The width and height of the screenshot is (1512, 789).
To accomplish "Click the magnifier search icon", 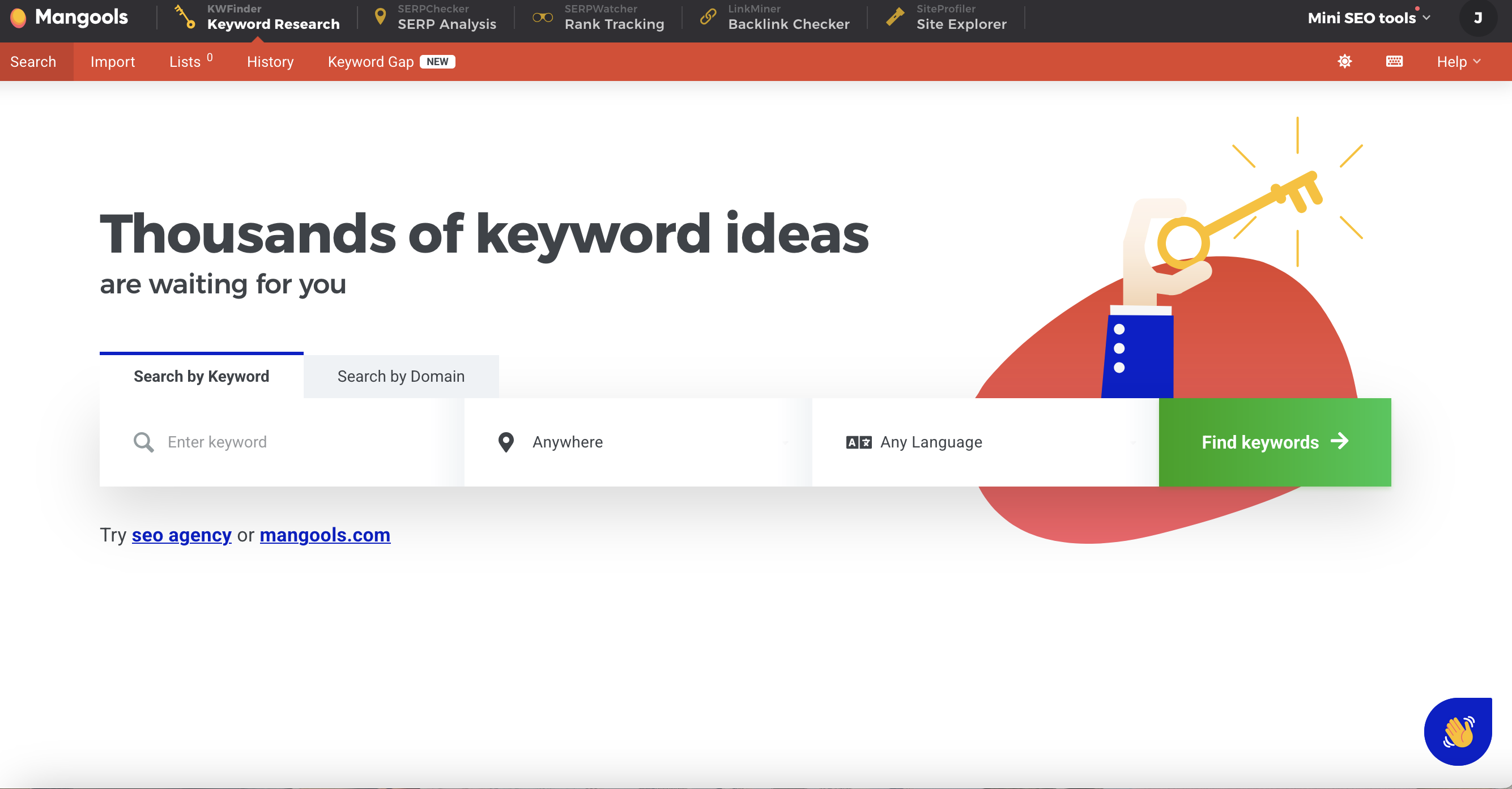I will pyautogui.click(x=143, y=442).
